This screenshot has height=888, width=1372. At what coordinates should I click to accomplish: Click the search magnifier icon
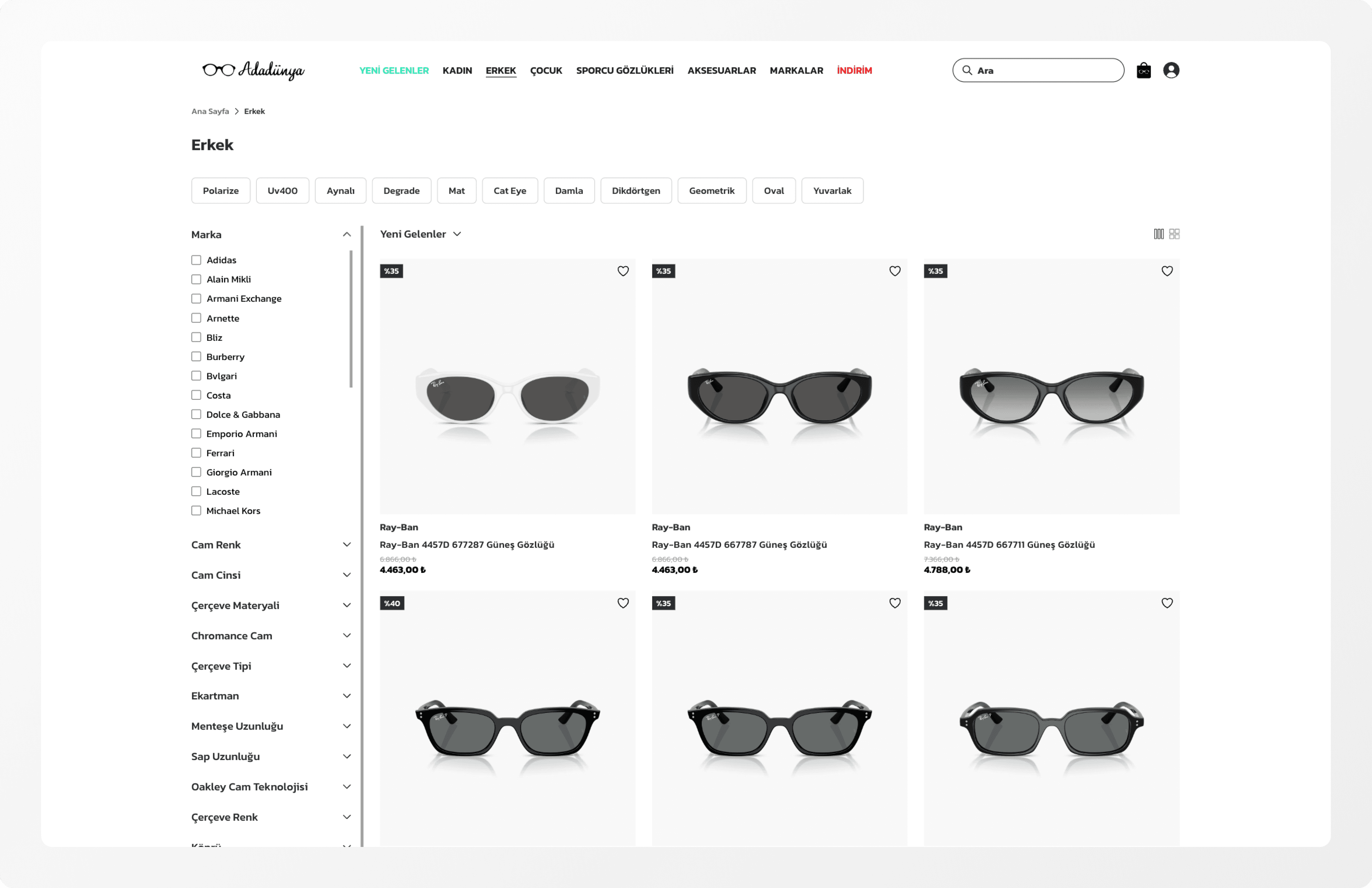pyautogui.click(x=967, y=70)
